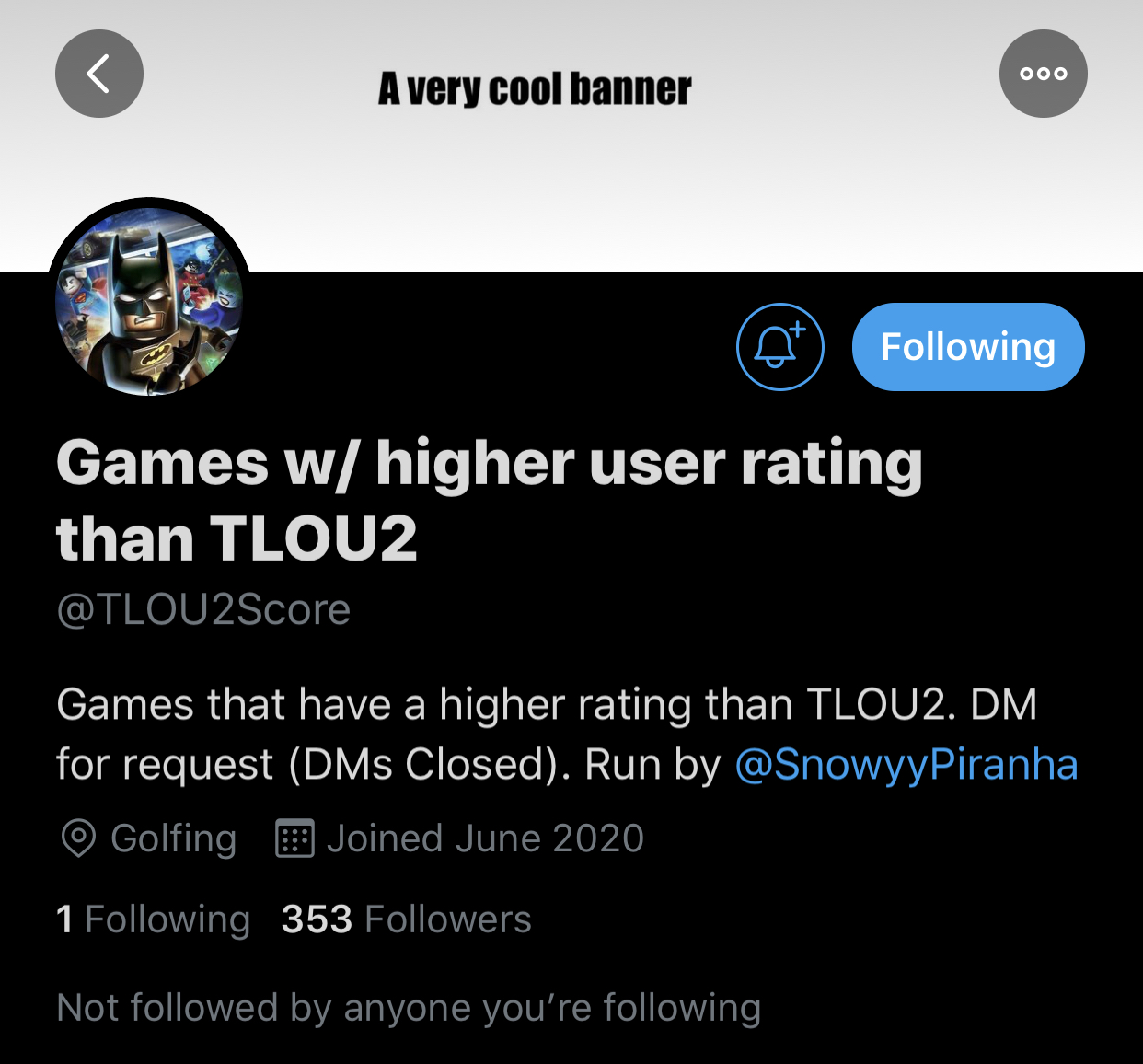Tap 'Not followed by anyone you're following'

409,1008
